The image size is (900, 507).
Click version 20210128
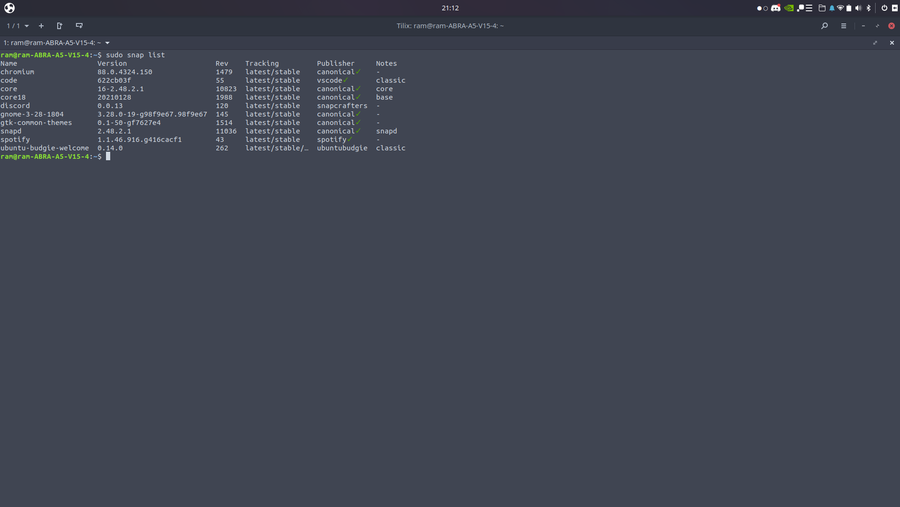pos(114,97)
